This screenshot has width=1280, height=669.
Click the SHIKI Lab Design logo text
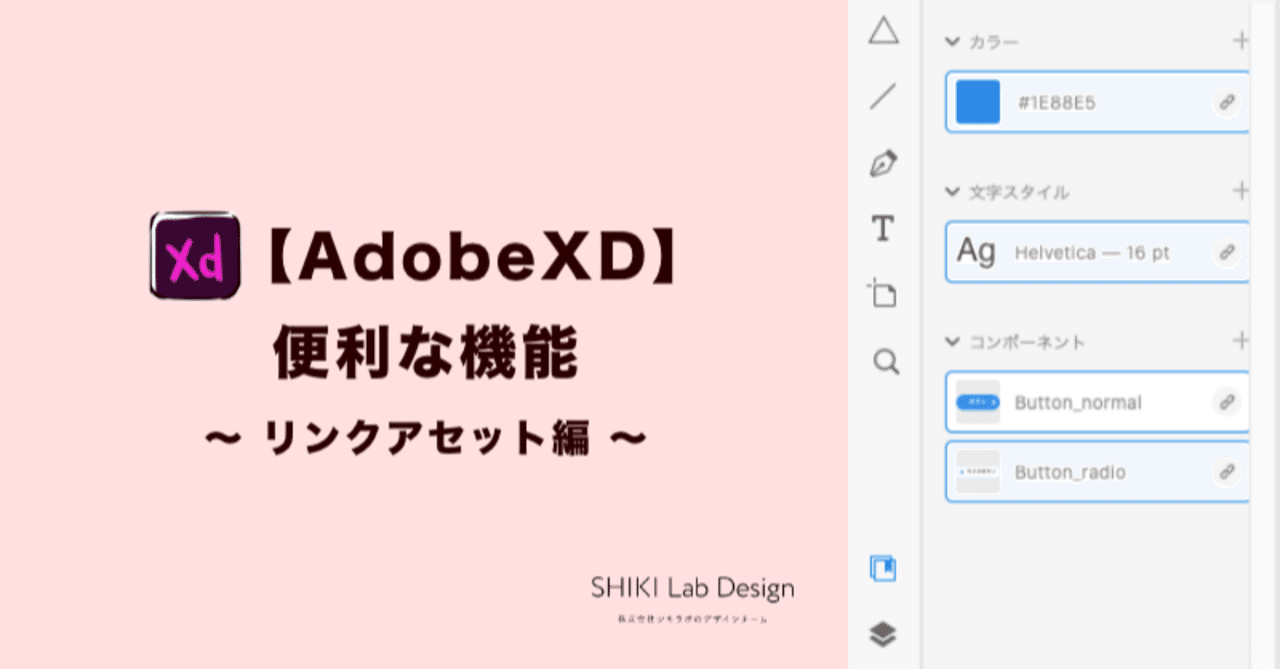pos(692,589)
